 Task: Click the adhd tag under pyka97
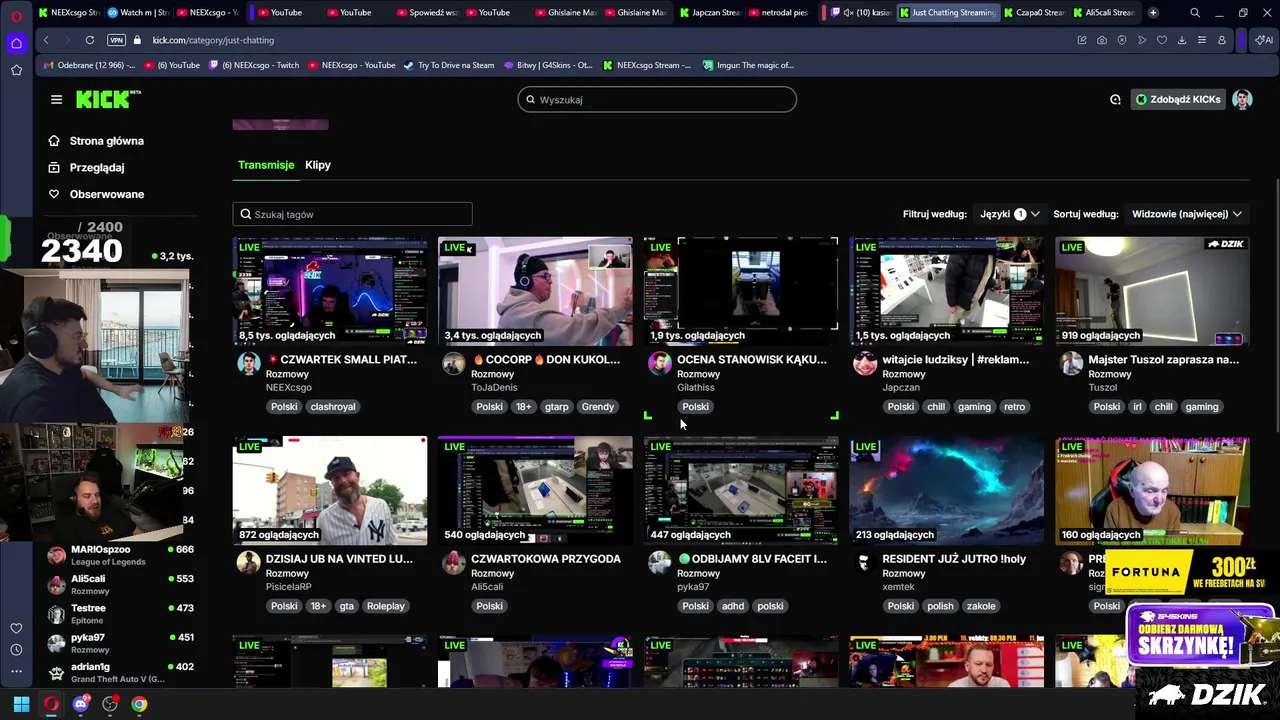733,606
